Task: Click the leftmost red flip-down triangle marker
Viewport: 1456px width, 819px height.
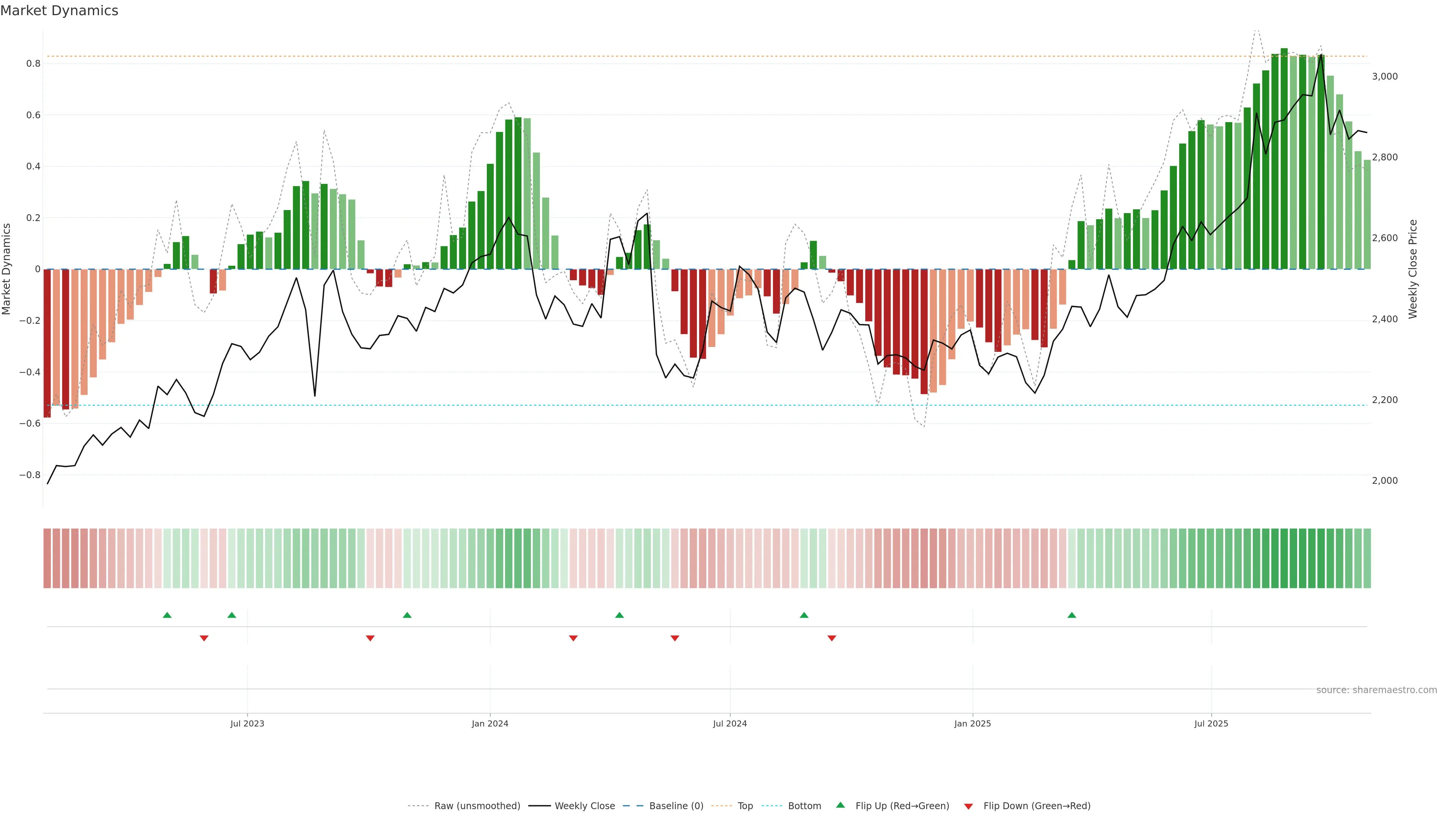Action: pos(204,638)
